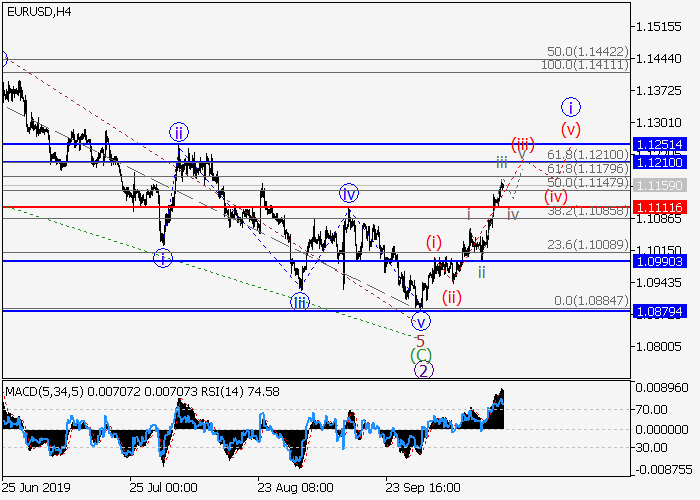Click the 23.6(1.10089) Fibonacci level label
This screenshot has height=500, width=700.
coord(590,243)
